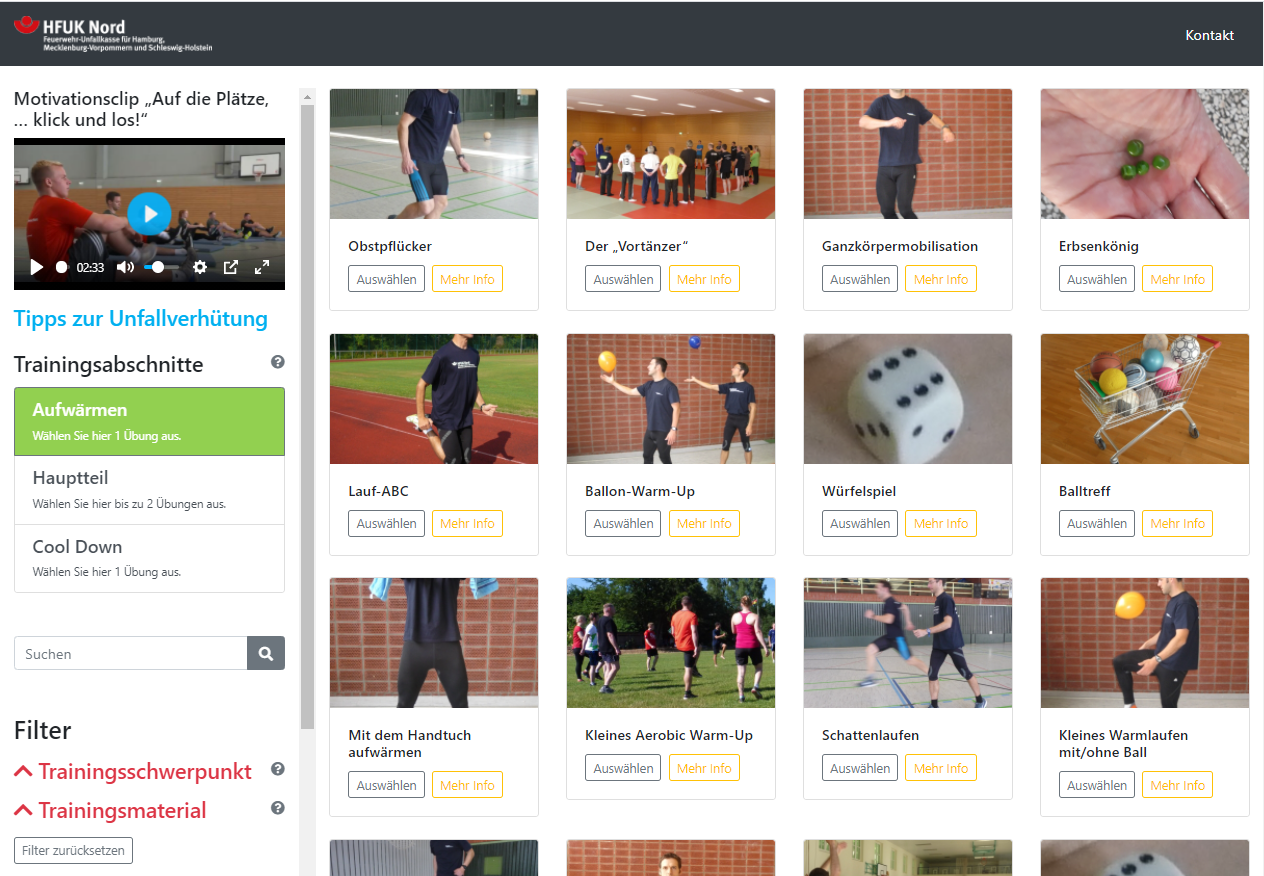Open the Kontakt page
1264x876 pixels.
pos(1210,35)
